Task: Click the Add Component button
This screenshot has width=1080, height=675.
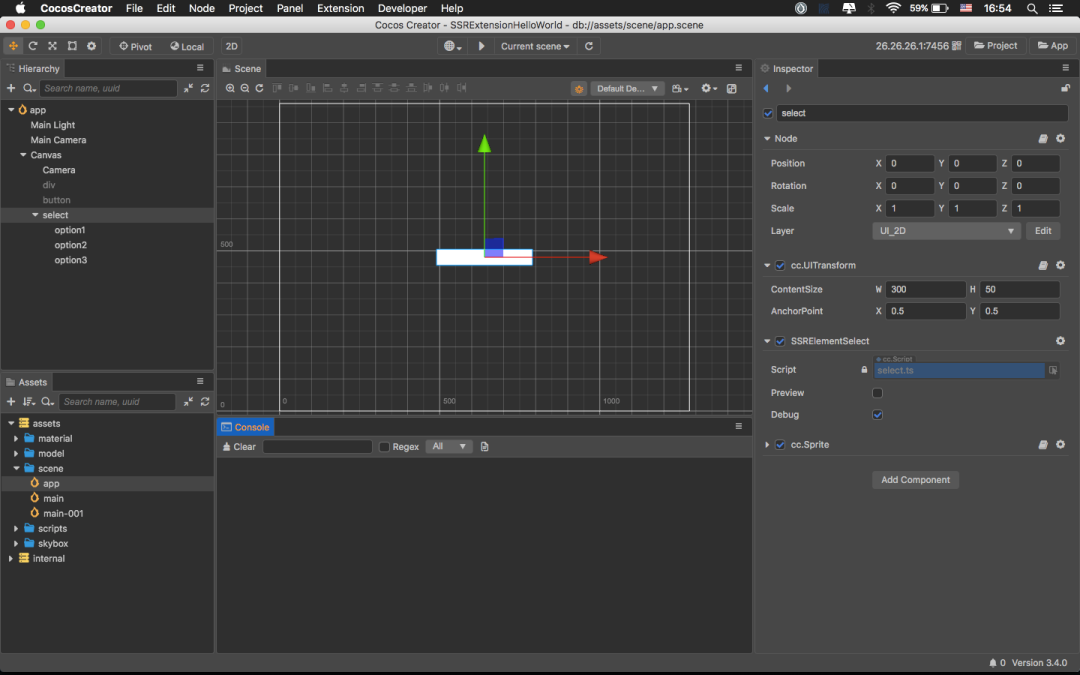Action: (915, 480)
